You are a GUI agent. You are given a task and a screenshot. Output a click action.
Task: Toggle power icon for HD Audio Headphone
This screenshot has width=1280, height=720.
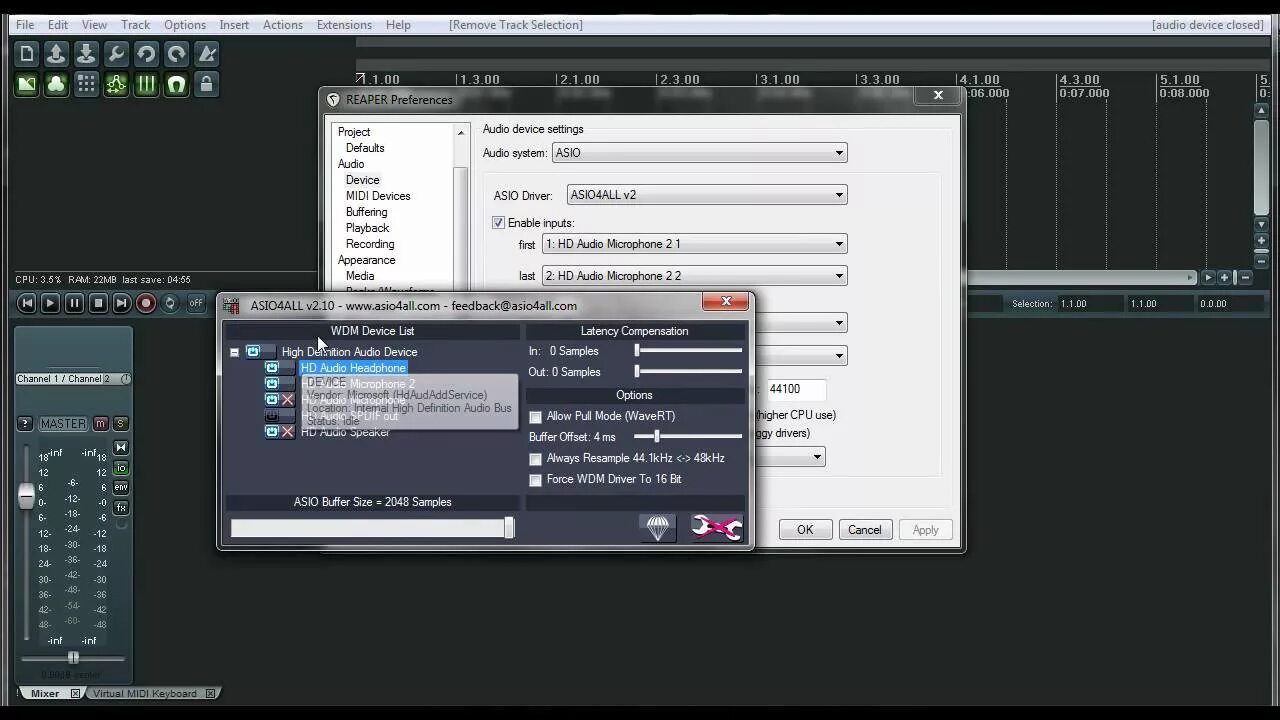(272, 368)
